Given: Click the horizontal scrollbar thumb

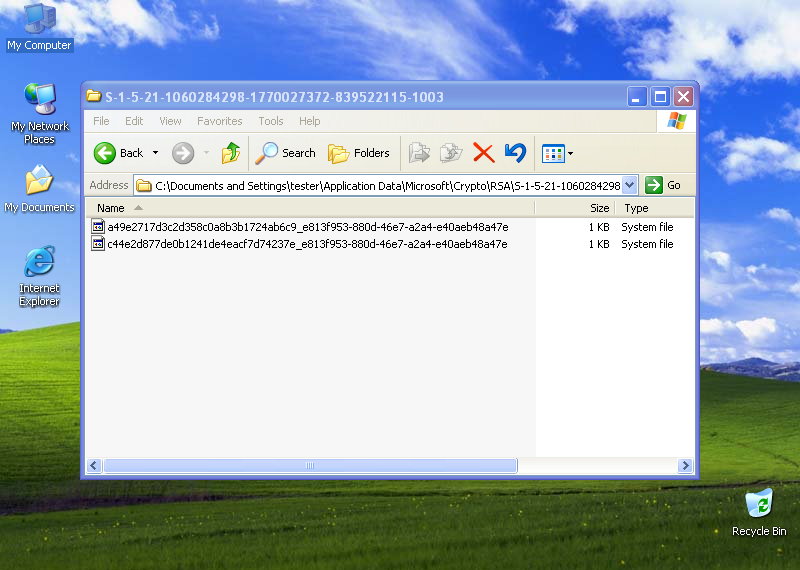Looking at the screenshot, I should pos(310,465).
